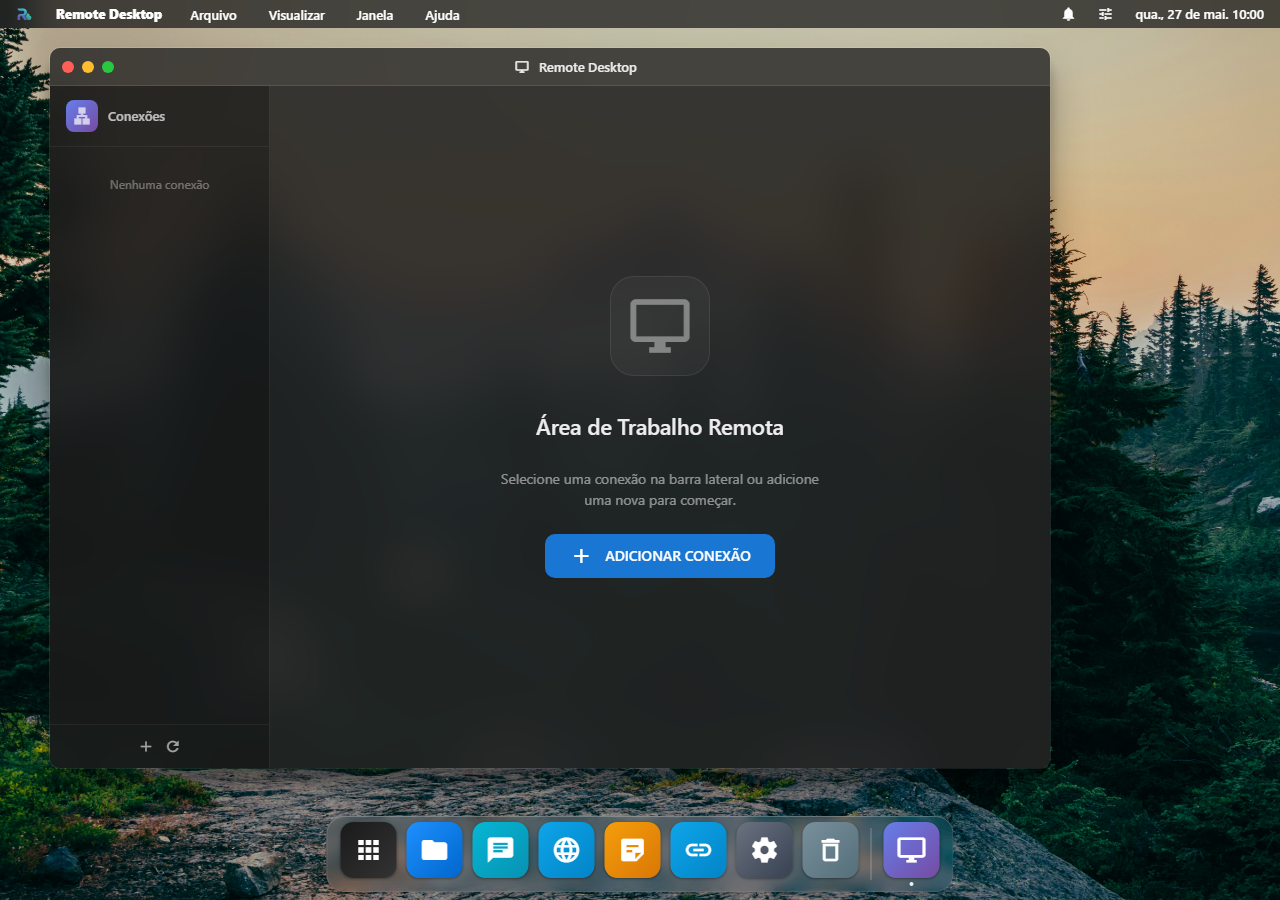
Task: Open the notifications bell in menu bar
Action: (x=1068, y=15)
